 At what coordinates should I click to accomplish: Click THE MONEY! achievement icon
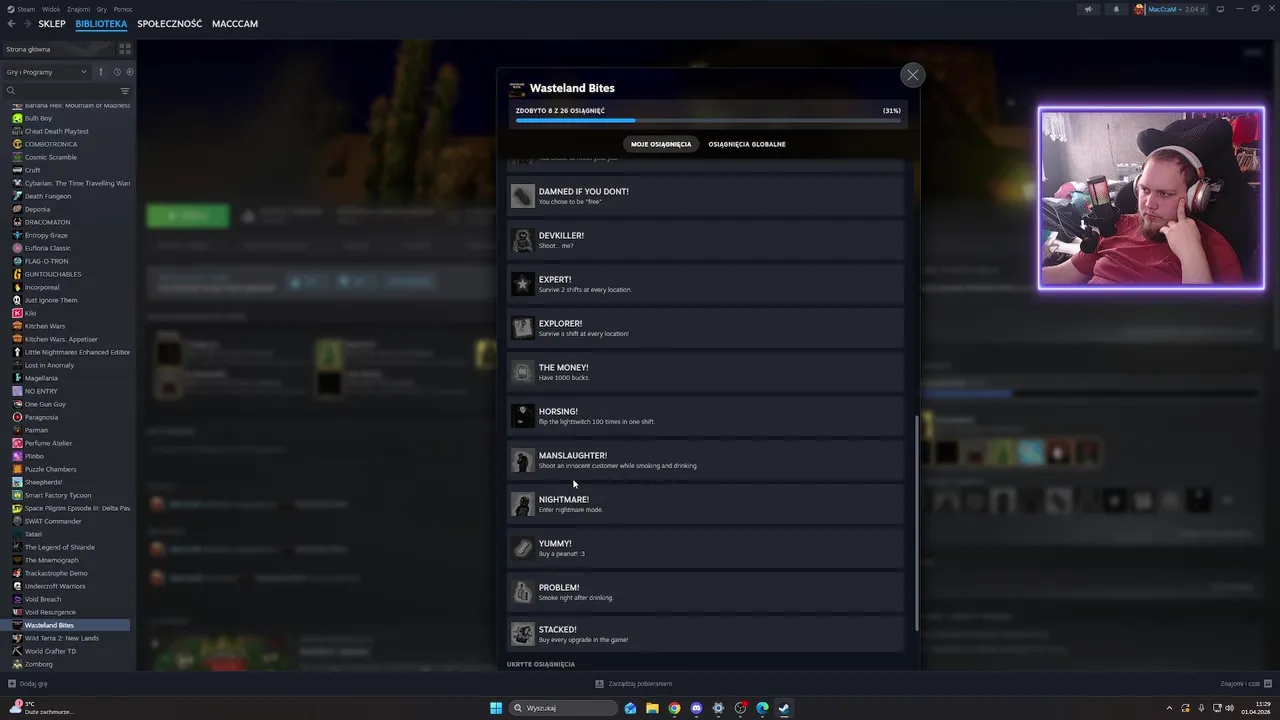[x=522, y=372]
